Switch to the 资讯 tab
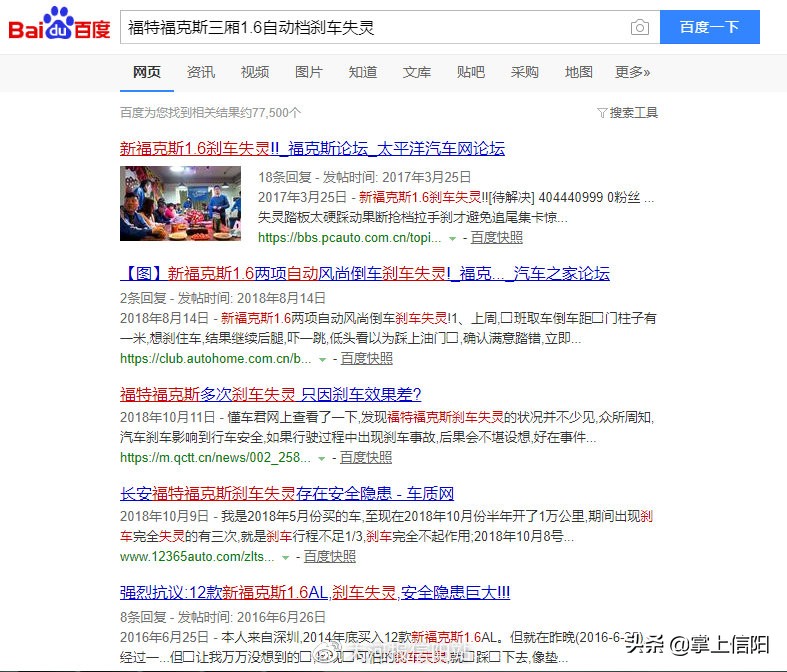787x672 pixels. pyautogui.click(x=201, y=72)
